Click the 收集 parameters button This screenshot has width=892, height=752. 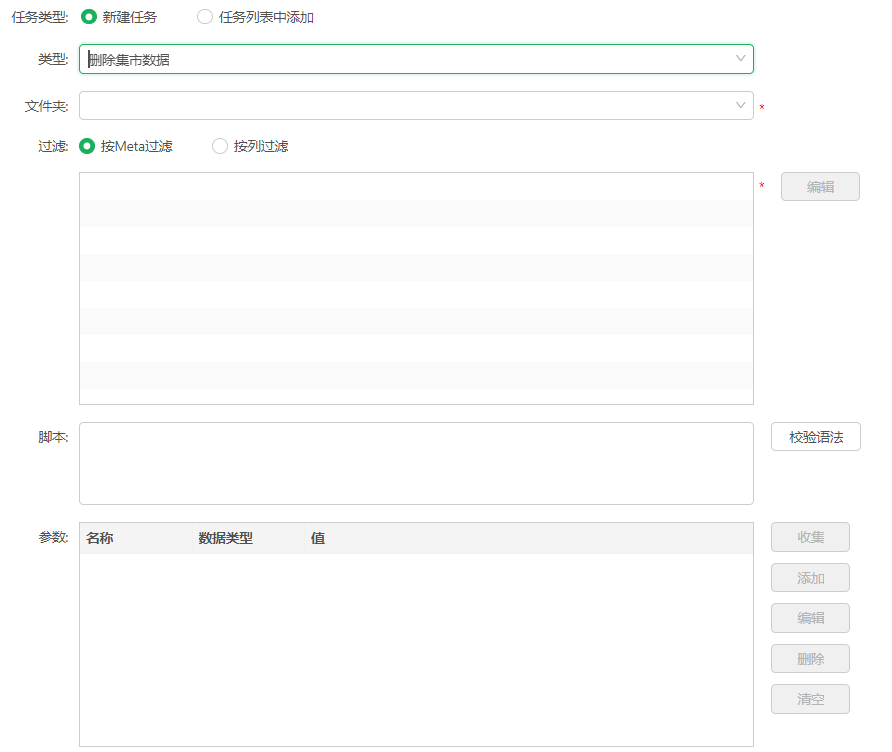[810, 537]
